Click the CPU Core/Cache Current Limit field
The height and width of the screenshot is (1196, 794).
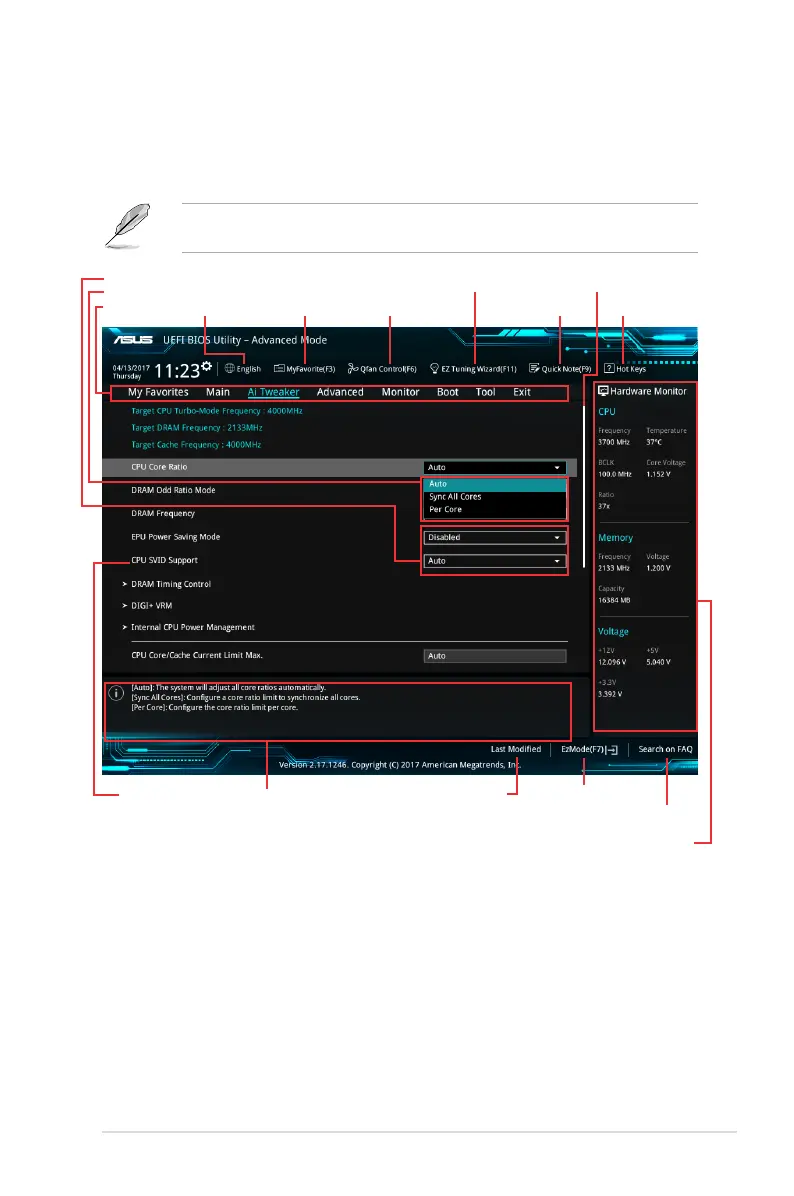494,656
